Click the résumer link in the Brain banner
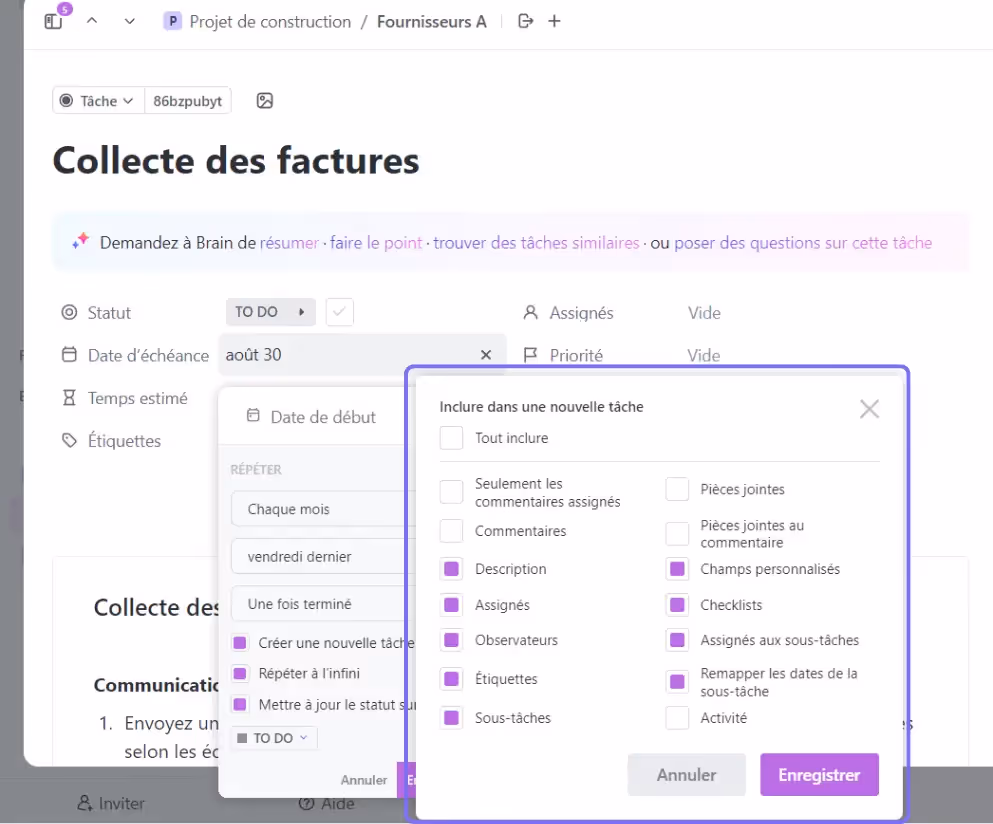This screenshot has height=824, width=993. (289, 242)
